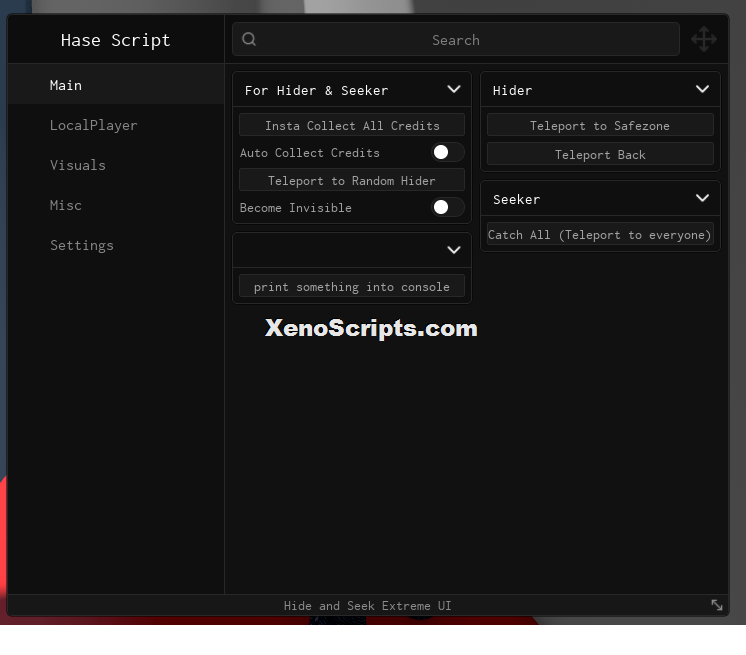Go to the Settings tab
746x655 pixels.
pyautogui.click(x=82, y=245)
